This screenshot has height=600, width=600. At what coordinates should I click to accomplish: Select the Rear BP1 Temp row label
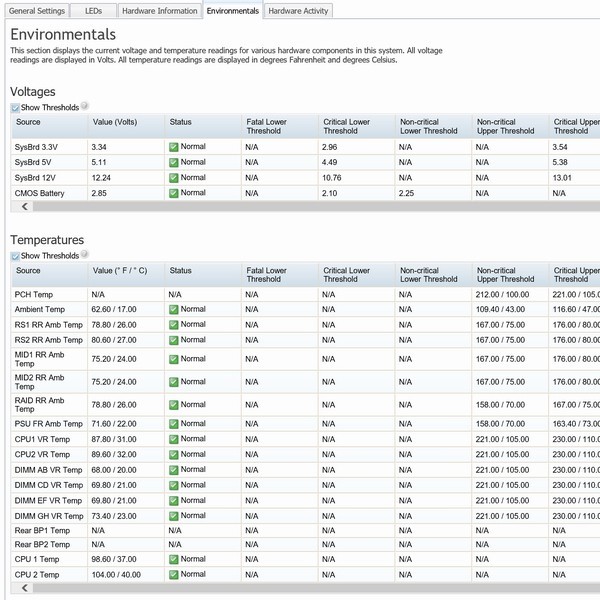tap(42, 531)
